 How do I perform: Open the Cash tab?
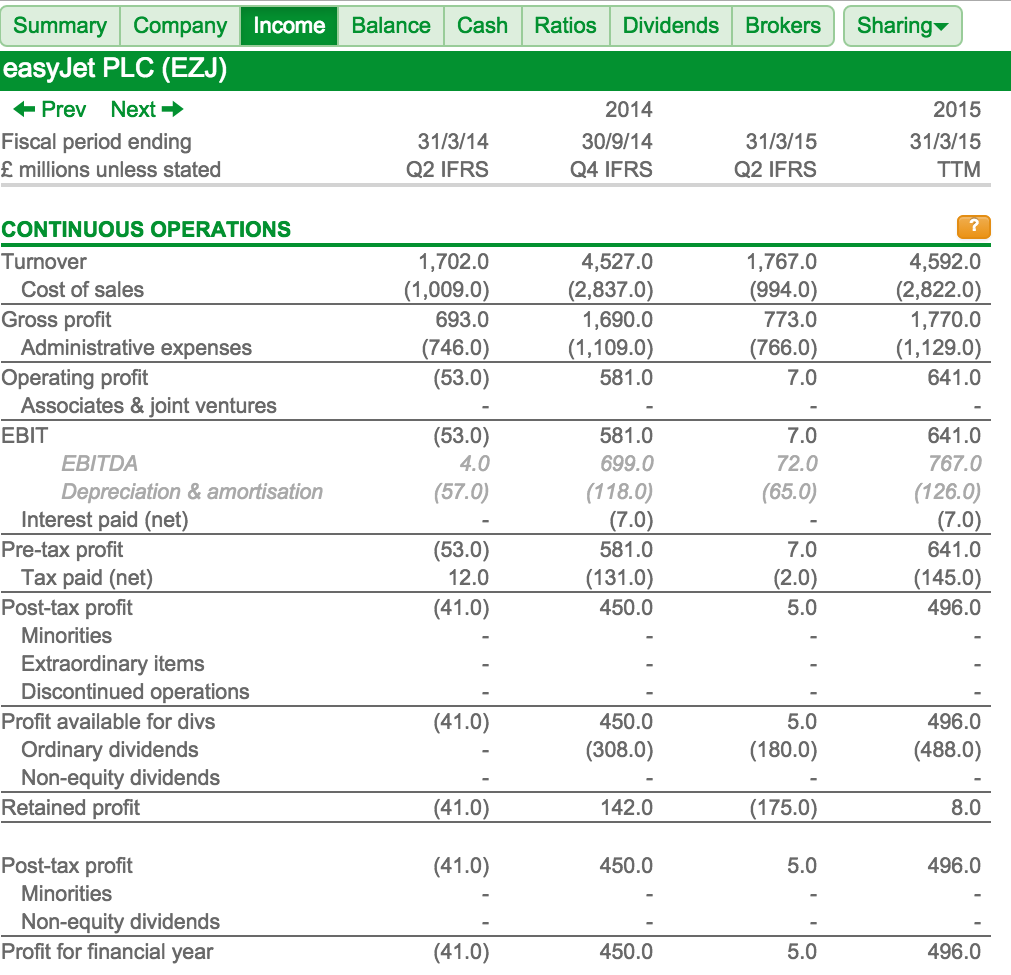pyautogui.click(x=482, y=26)
